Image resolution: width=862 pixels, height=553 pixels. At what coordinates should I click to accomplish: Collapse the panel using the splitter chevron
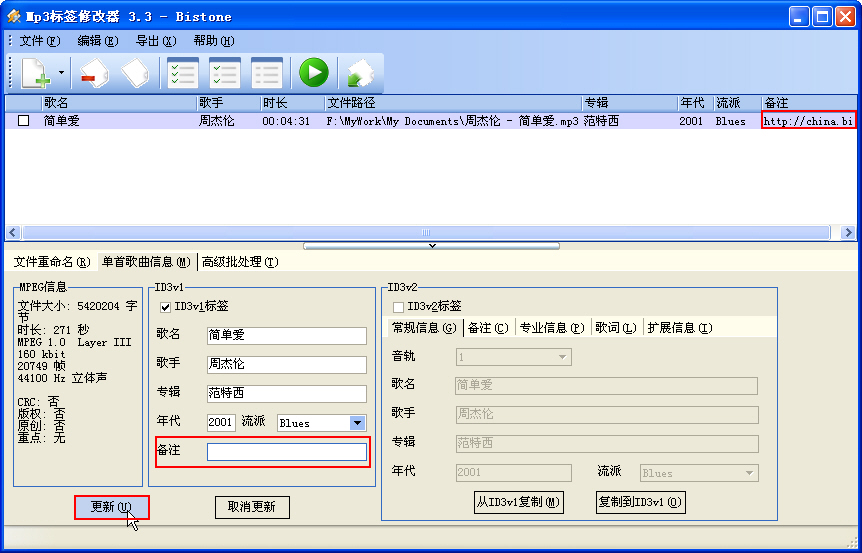[431, 245]
